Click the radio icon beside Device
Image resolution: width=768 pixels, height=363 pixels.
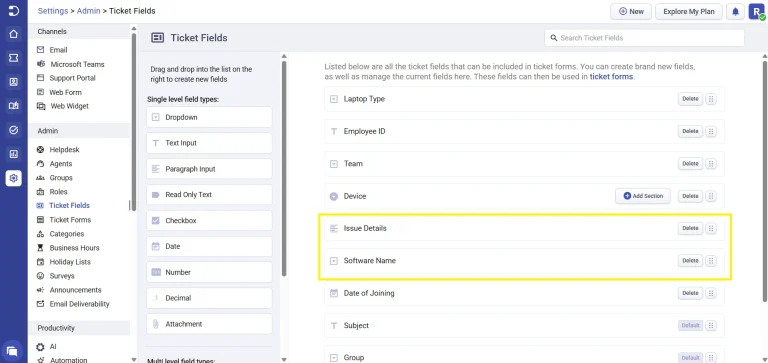point(334,196)
